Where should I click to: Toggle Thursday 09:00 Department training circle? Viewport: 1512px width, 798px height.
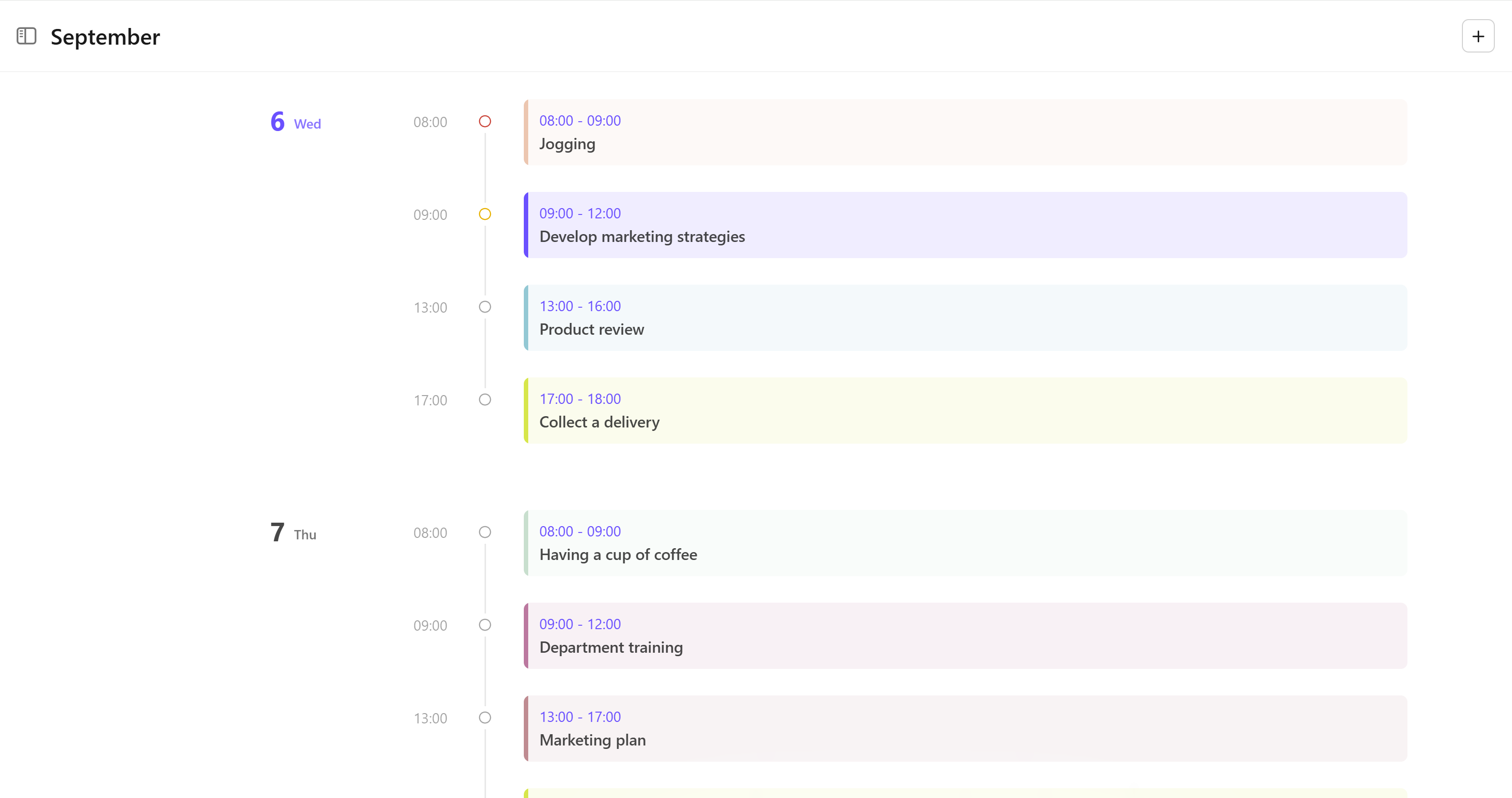[x=485, y=625]
